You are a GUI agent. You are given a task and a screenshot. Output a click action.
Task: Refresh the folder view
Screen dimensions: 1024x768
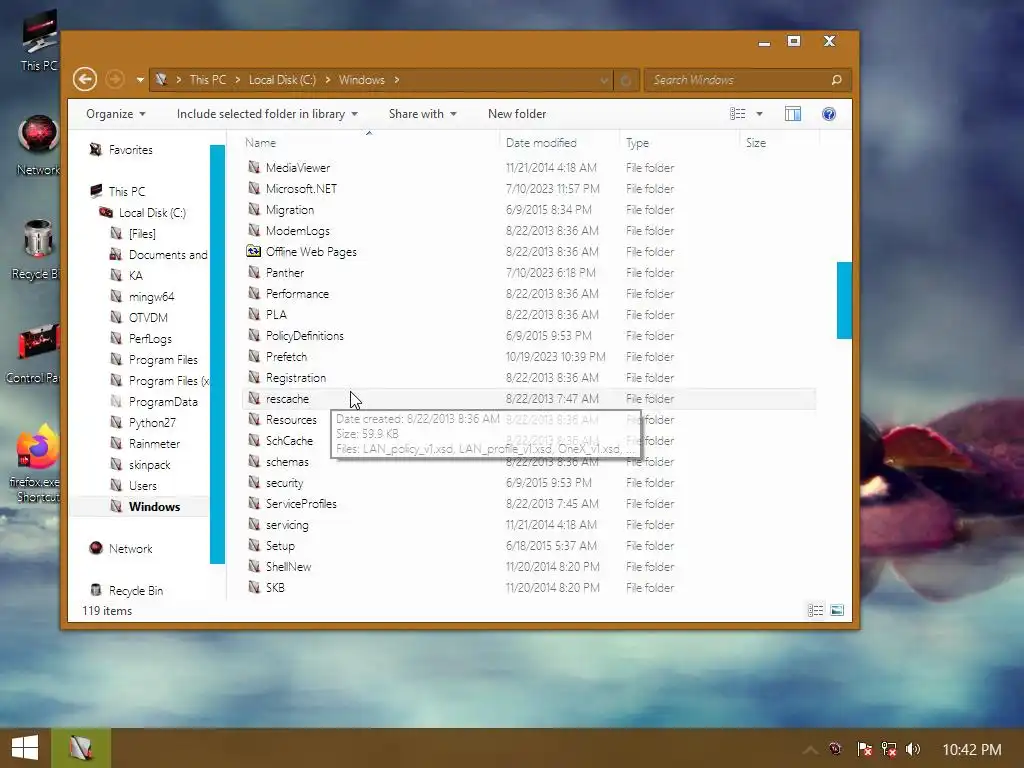(626, 80)
